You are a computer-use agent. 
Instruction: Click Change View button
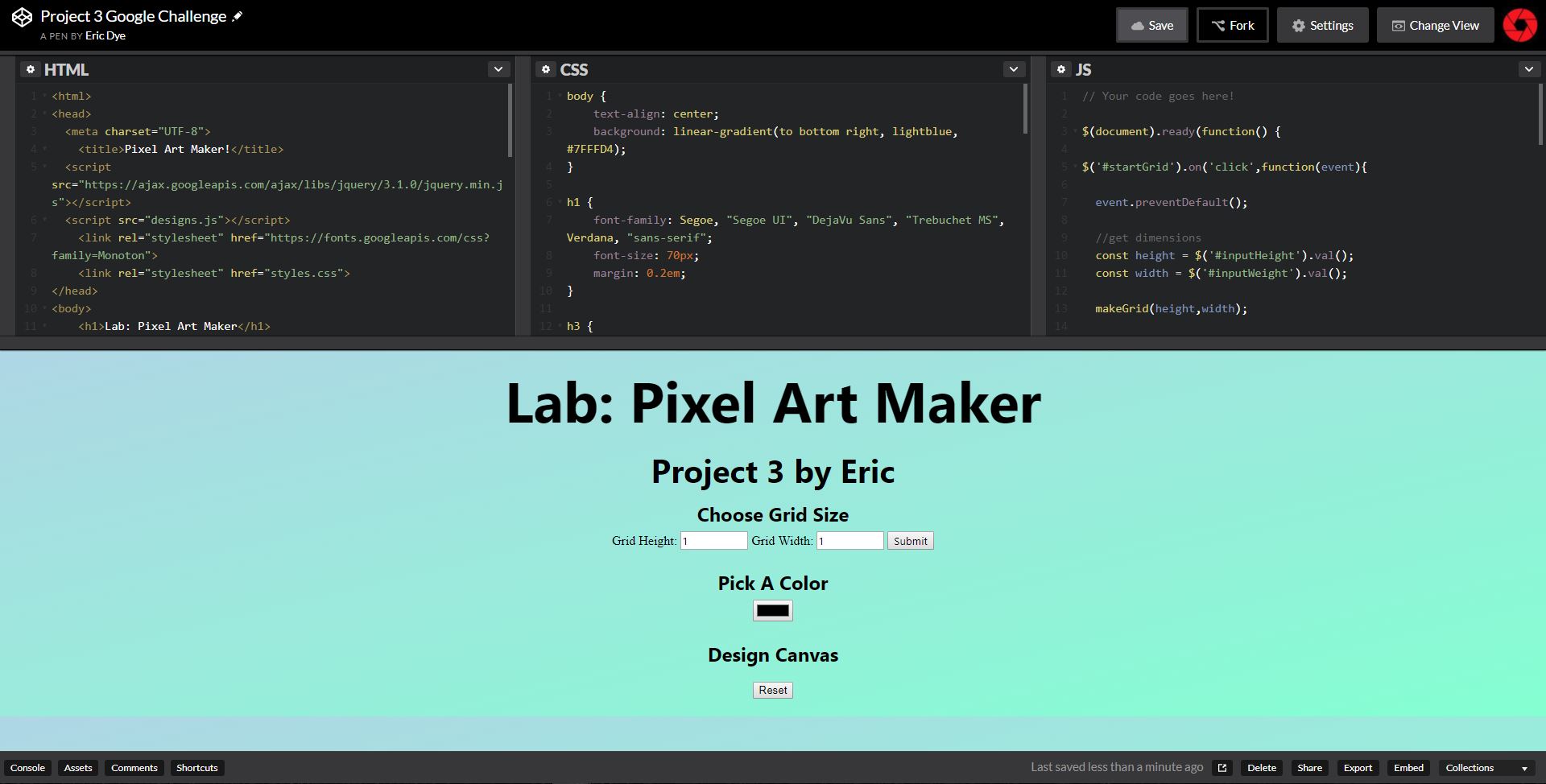(x=1435, y=25)
